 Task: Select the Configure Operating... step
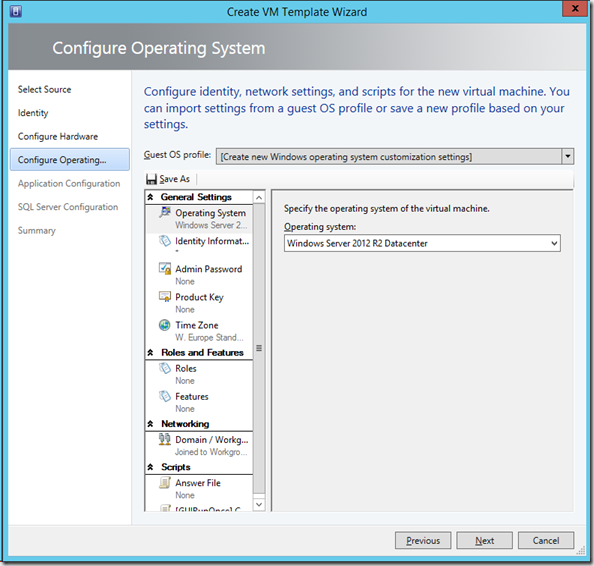coord(70,159)
